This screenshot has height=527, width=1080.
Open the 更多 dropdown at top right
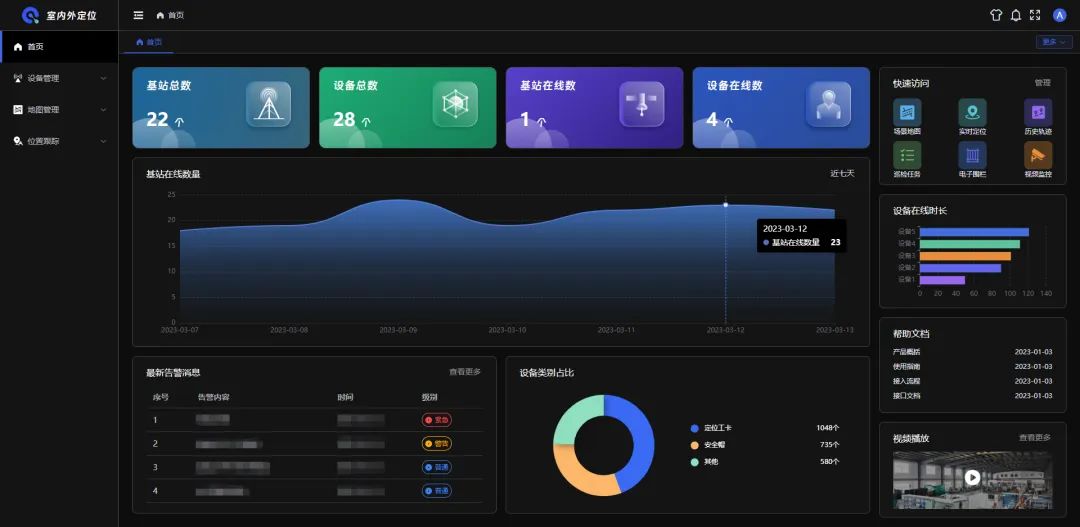(1054, 42)
